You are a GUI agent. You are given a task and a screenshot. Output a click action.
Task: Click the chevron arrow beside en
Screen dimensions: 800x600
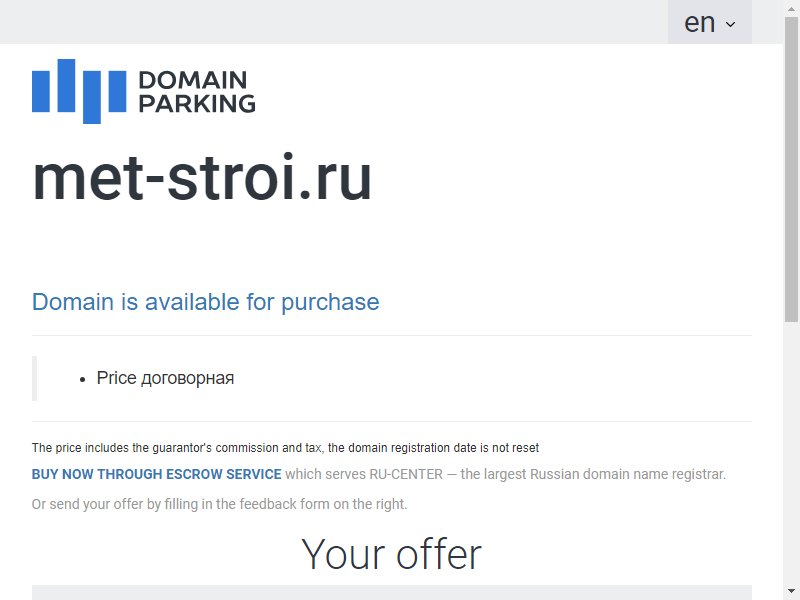731,24
